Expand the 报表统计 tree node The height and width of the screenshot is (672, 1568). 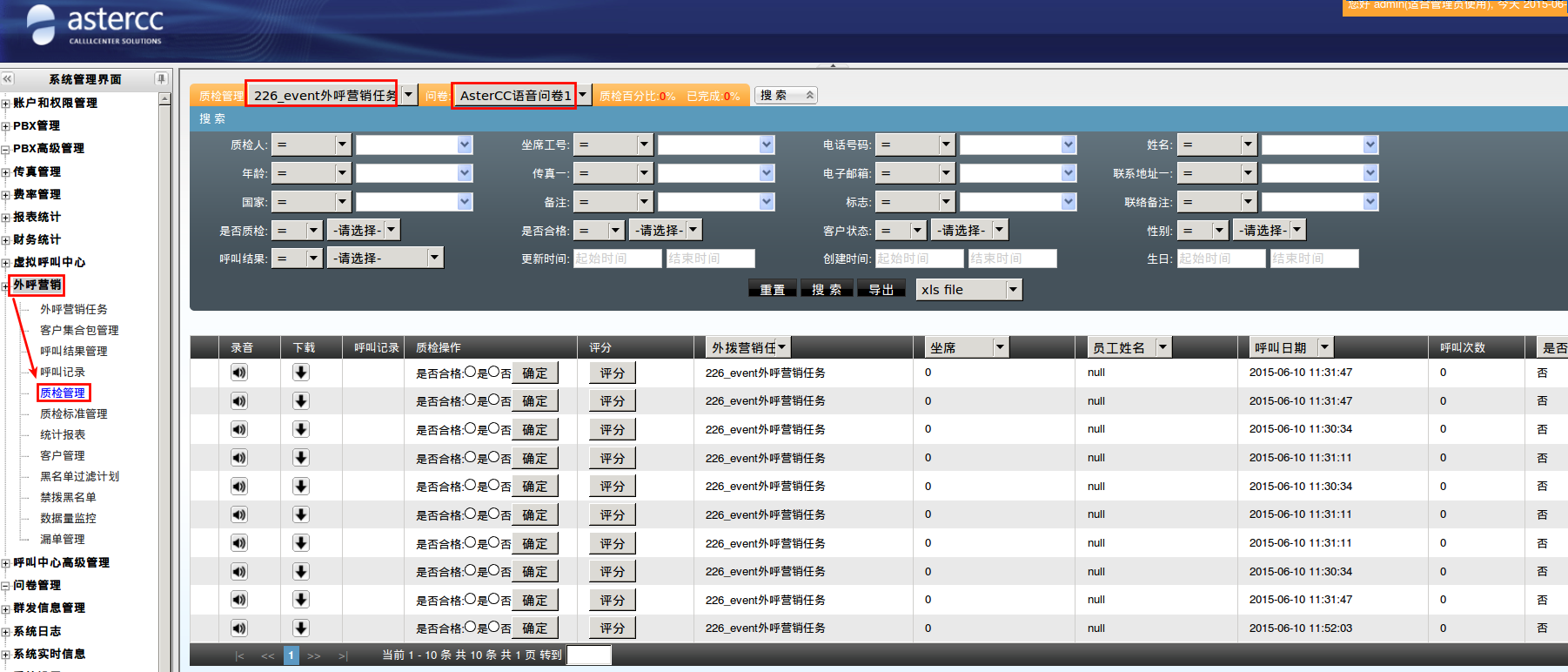coord(6,218)
